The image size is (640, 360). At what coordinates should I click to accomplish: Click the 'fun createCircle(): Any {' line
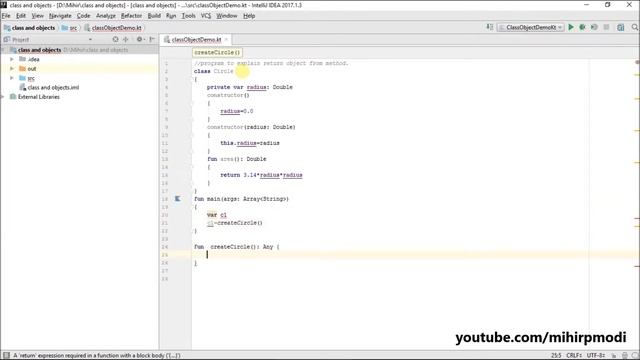coord(237,247)
